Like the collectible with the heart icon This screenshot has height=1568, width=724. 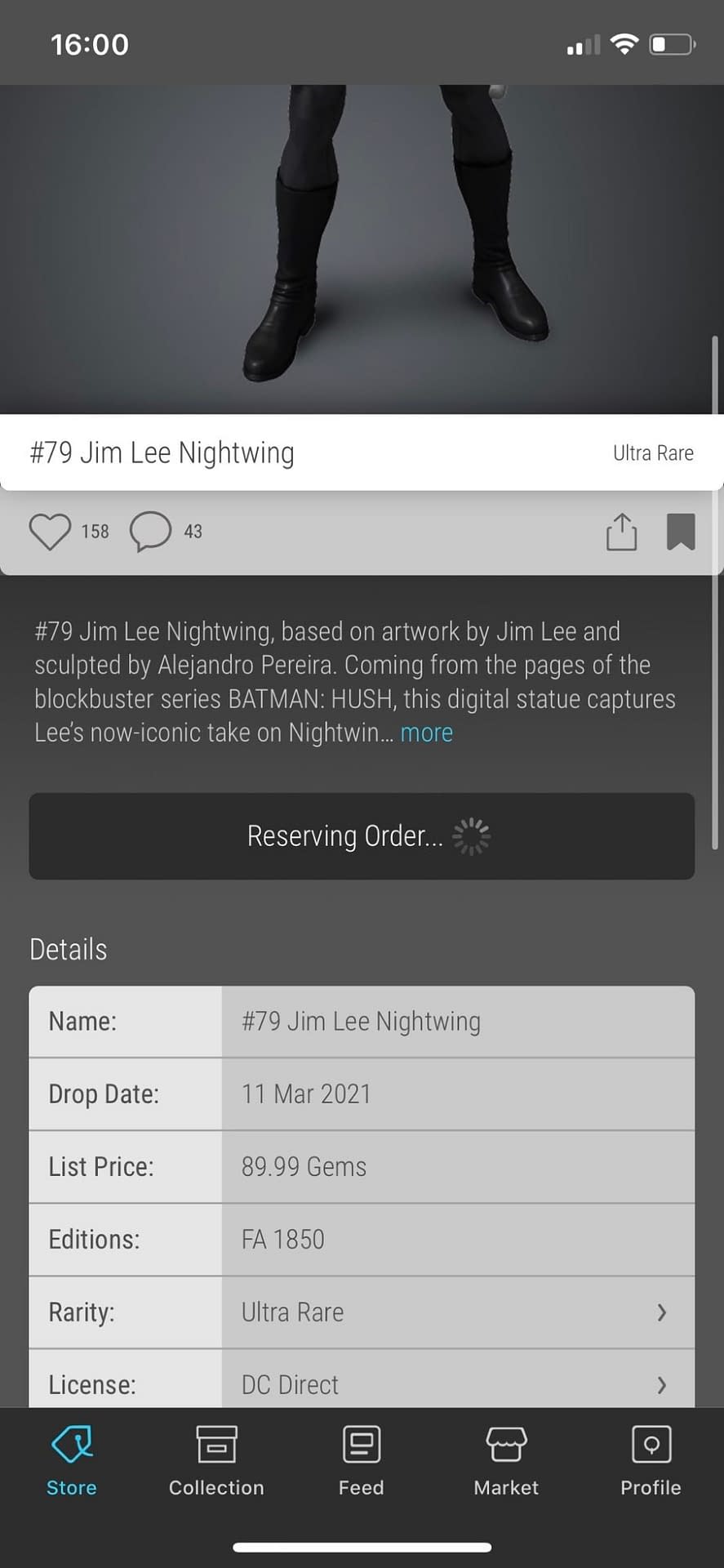pos(50,532)
